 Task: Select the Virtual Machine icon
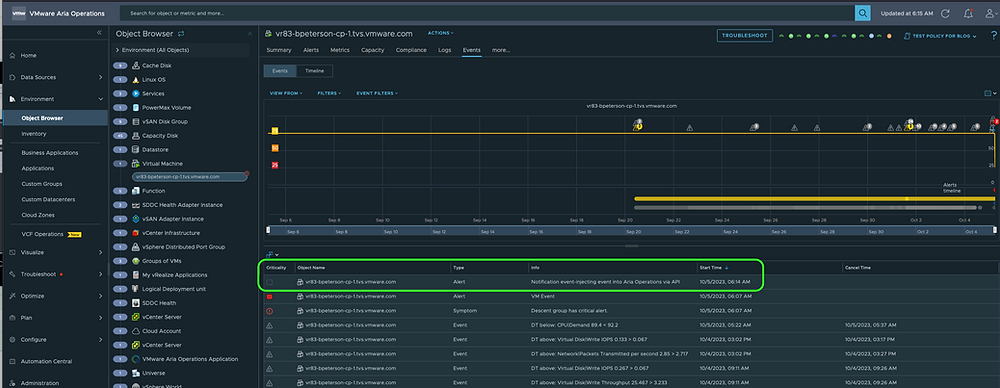pos(136,164)
